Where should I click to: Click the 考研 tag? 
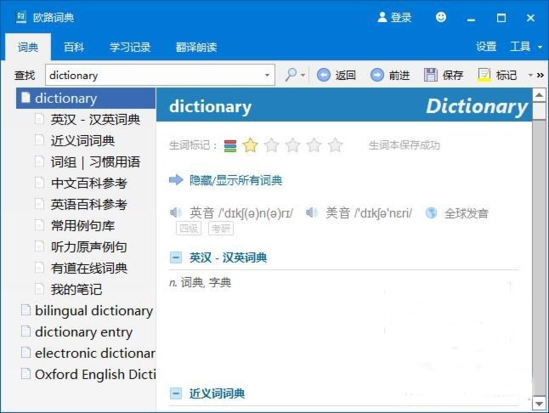click(221, 229)
